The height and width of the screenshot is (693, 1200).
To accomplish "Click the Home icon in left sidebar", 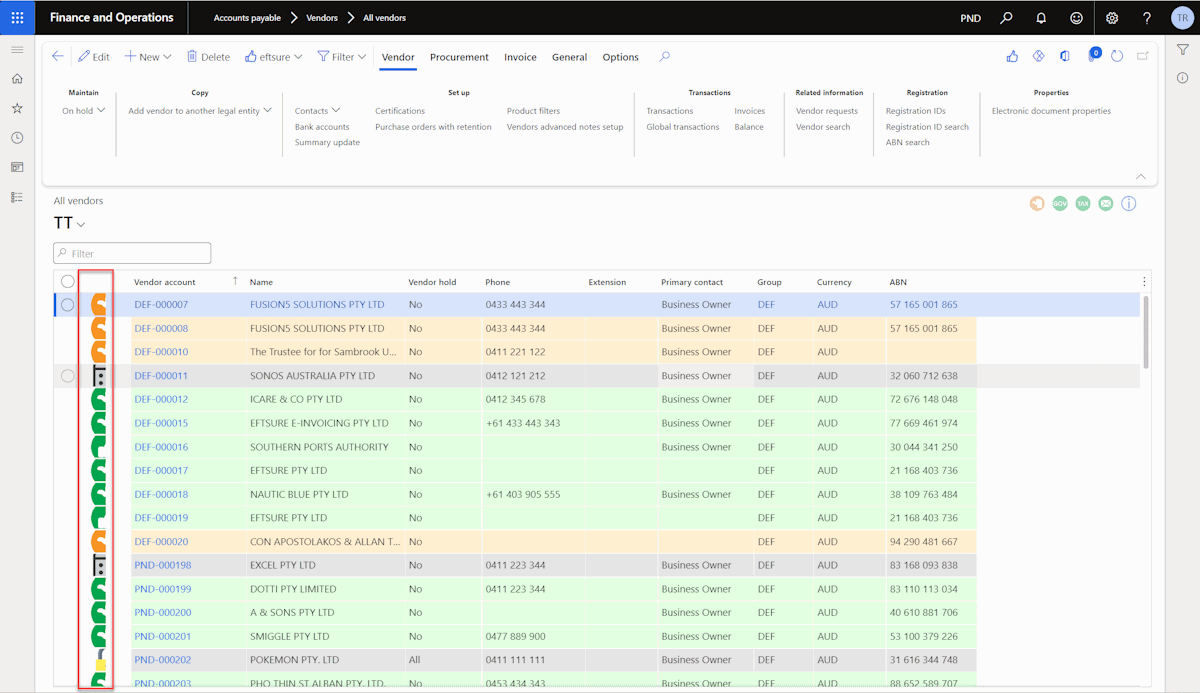I will 17,79.
